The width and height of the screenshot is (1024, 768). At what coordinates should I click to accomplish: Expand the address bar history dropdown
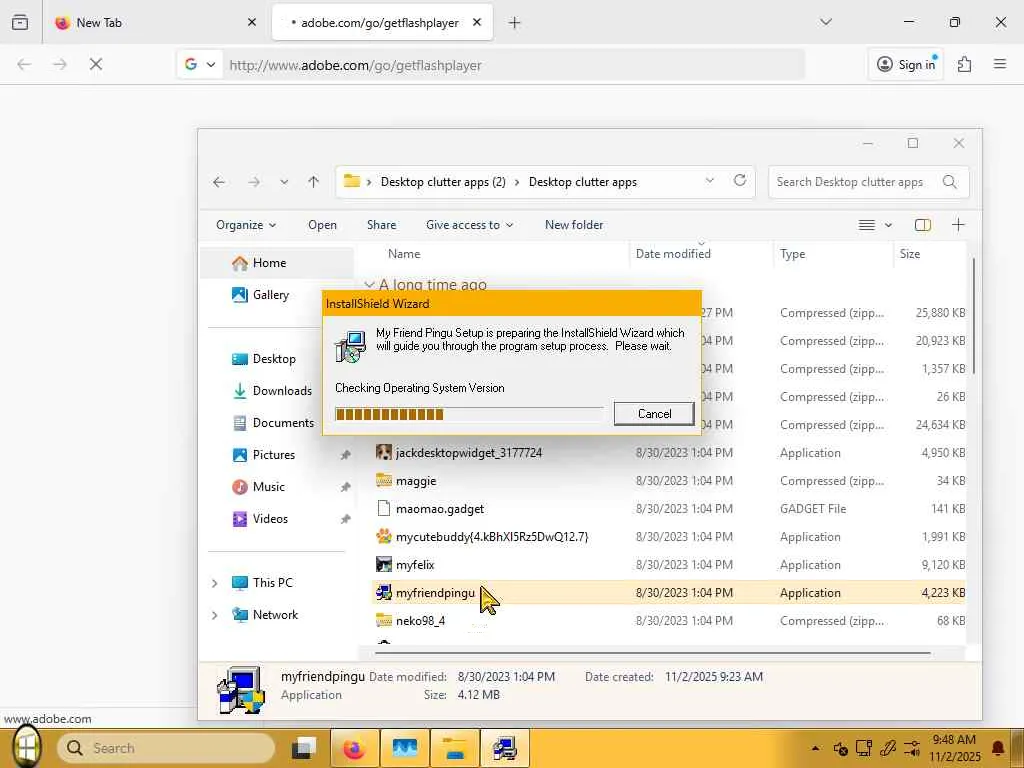tap(710, 181)
